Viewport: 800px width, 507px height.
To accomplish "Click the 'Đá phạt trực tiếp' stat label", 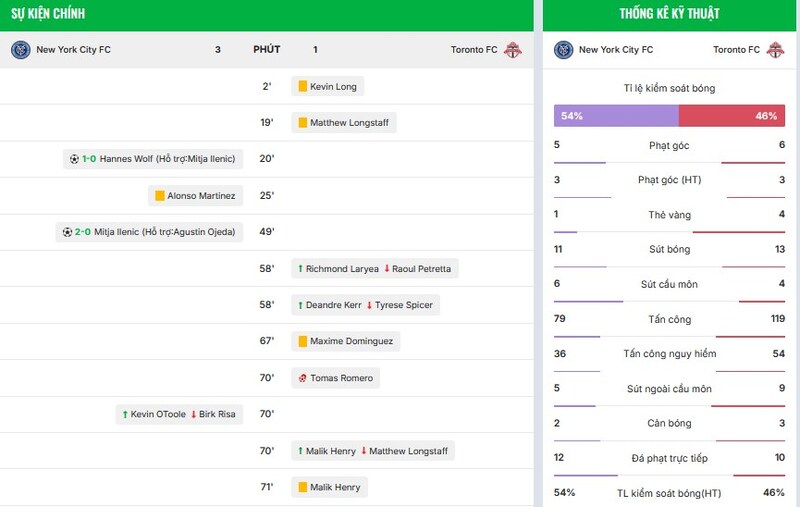I will [x=669, y=458].
